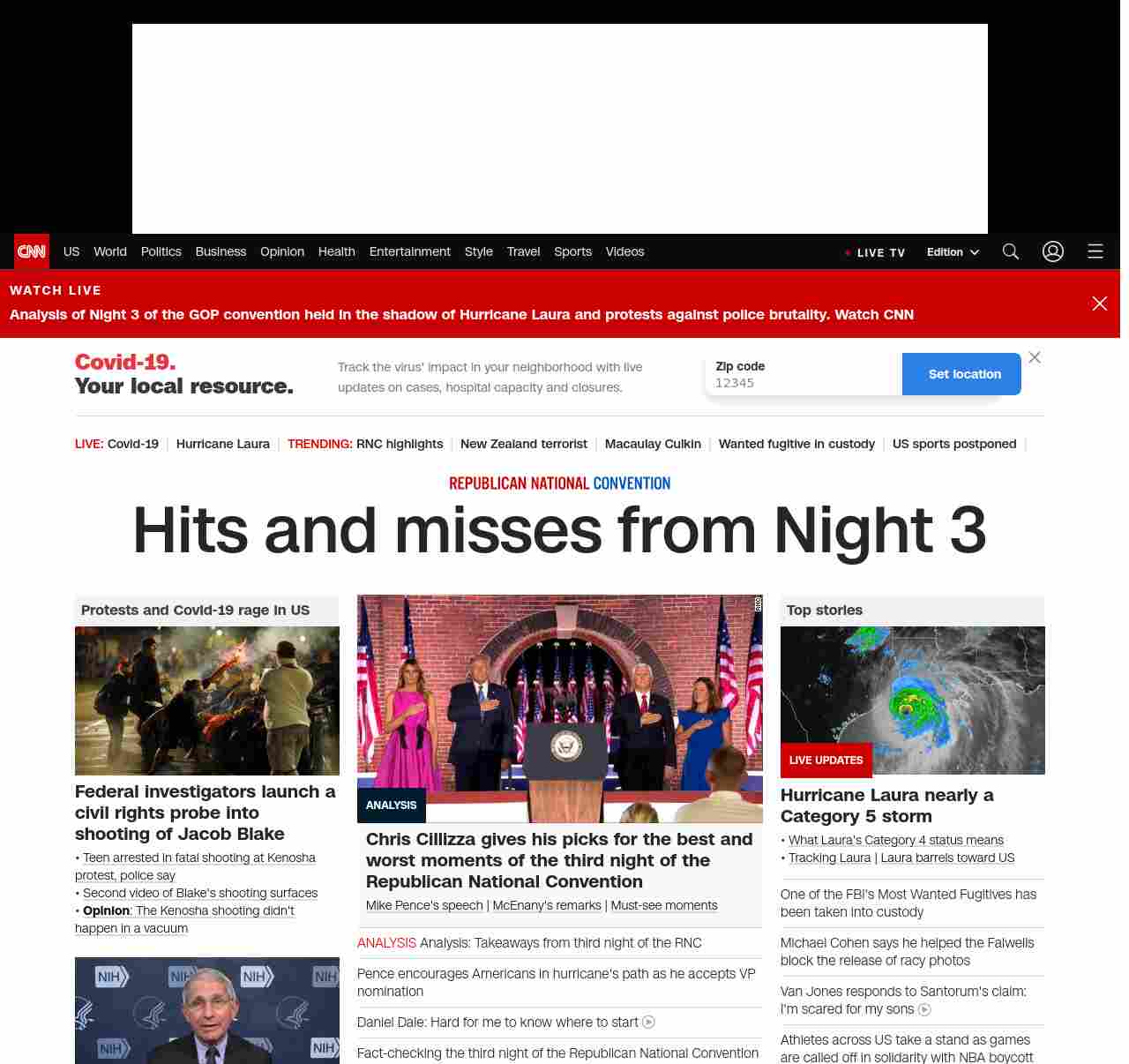Click the Set location button
Screen dimensions: 1129x1064
coord(964,374)
